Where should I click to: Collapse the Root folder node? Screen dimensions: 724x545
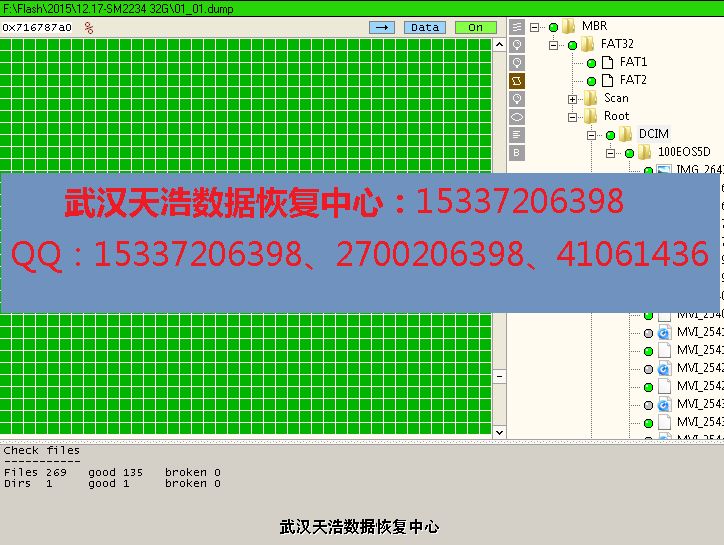coord(573,116)
